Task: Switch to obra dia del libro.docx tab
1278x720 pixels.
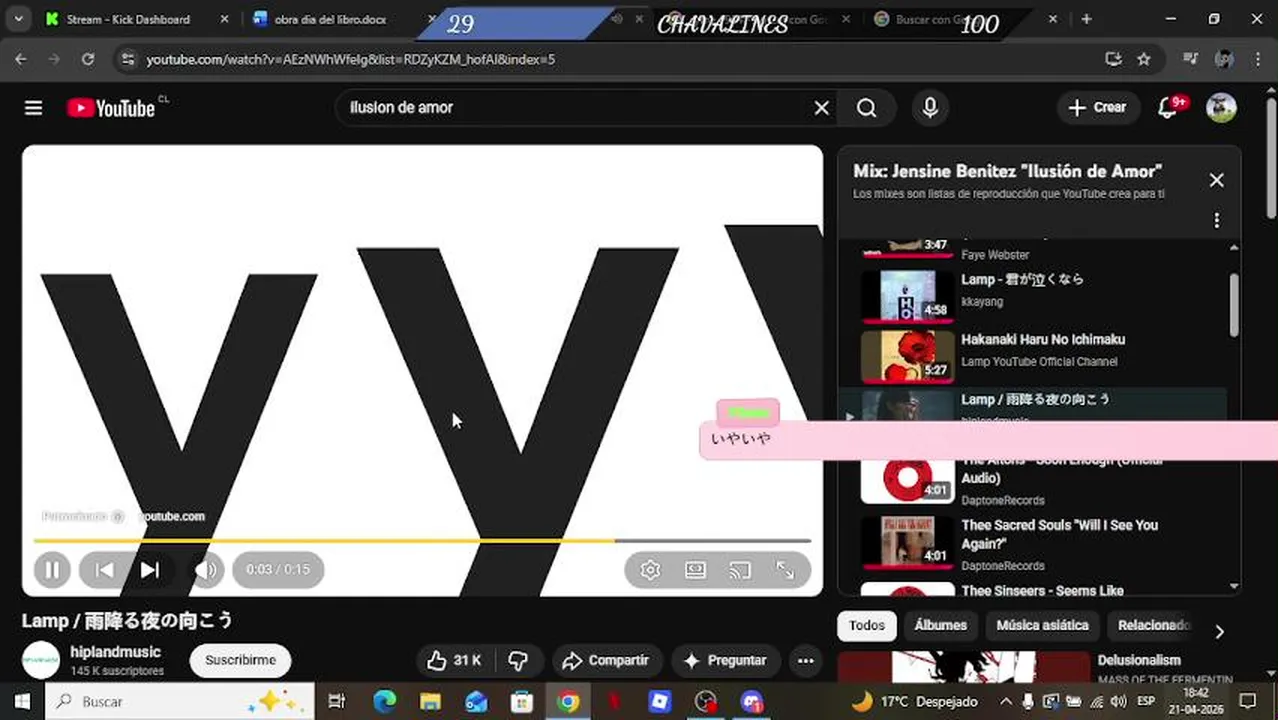Action: [330, 19]
